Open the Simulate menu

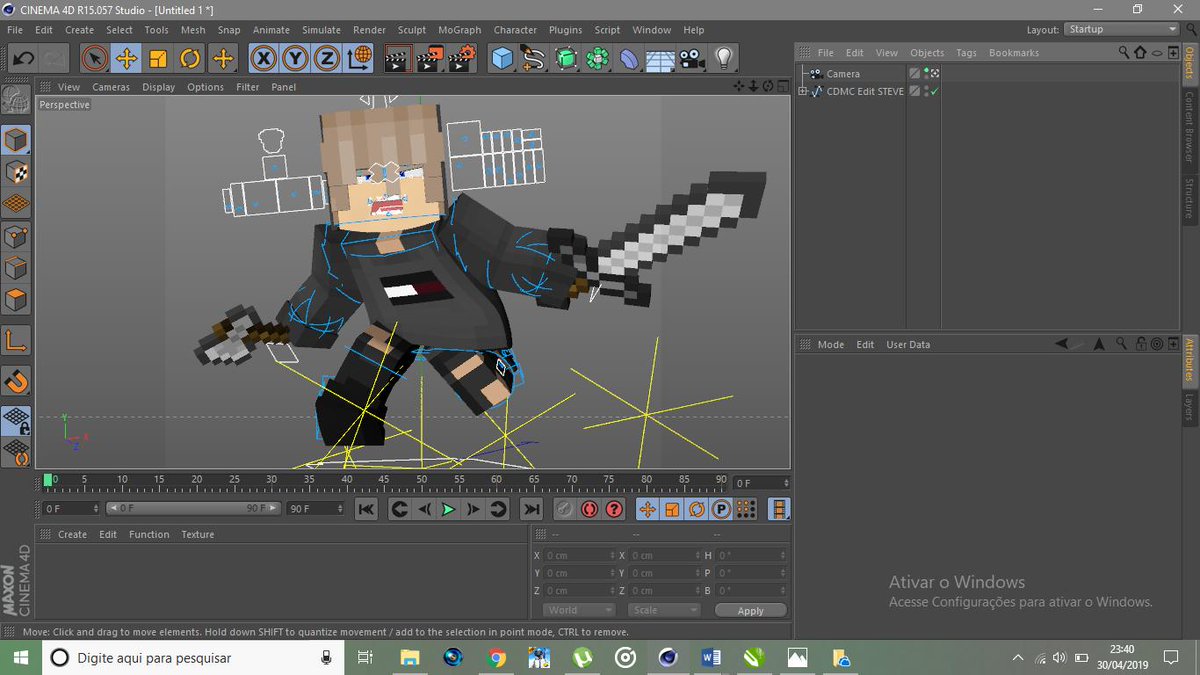(x=321, y=30)
